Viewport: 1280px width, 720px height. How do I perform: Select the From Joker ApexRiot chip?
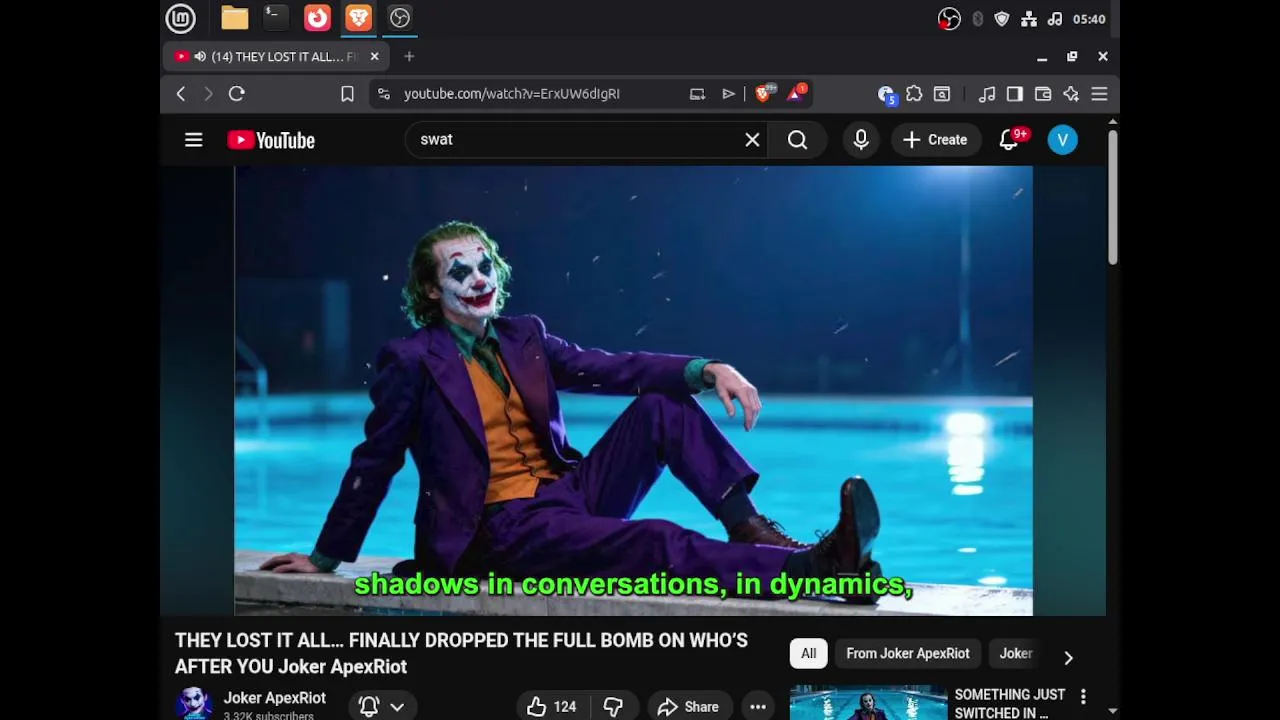pyautogui.click(x=908, y=654)
